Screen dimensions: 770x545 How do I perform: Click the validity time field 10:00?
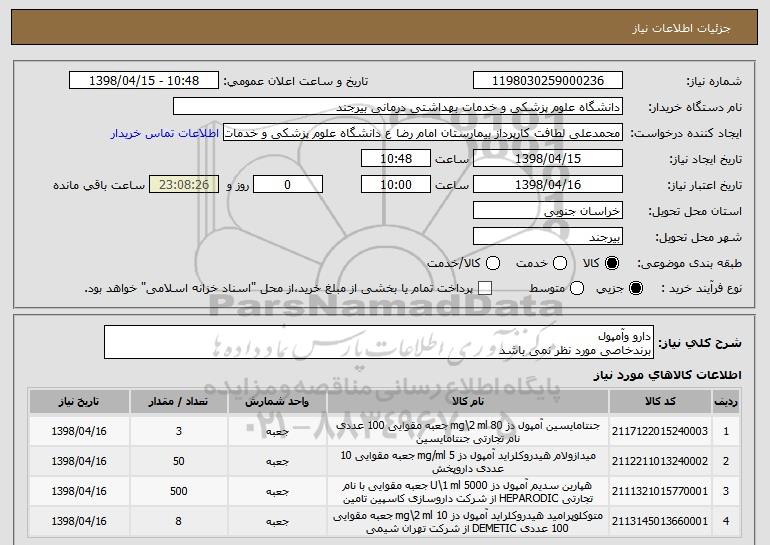pos(396,185)
